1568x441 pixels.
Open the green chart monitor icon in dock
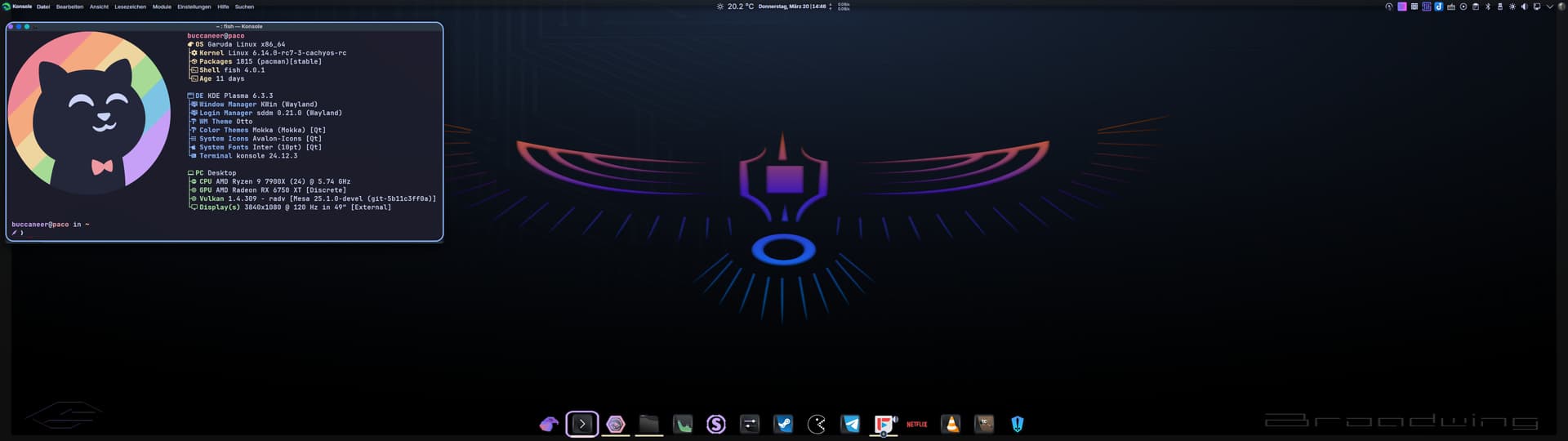point(683,424)
